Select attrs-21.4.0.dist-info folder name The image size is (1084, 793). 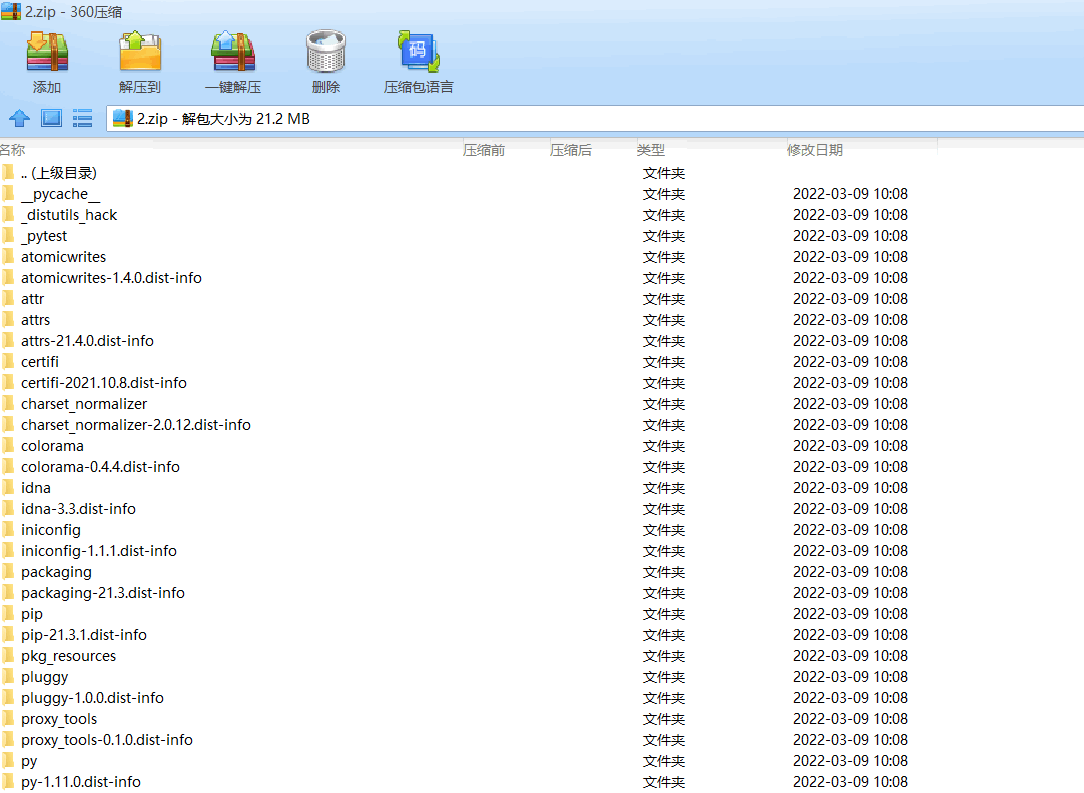[x=87, y=341]
